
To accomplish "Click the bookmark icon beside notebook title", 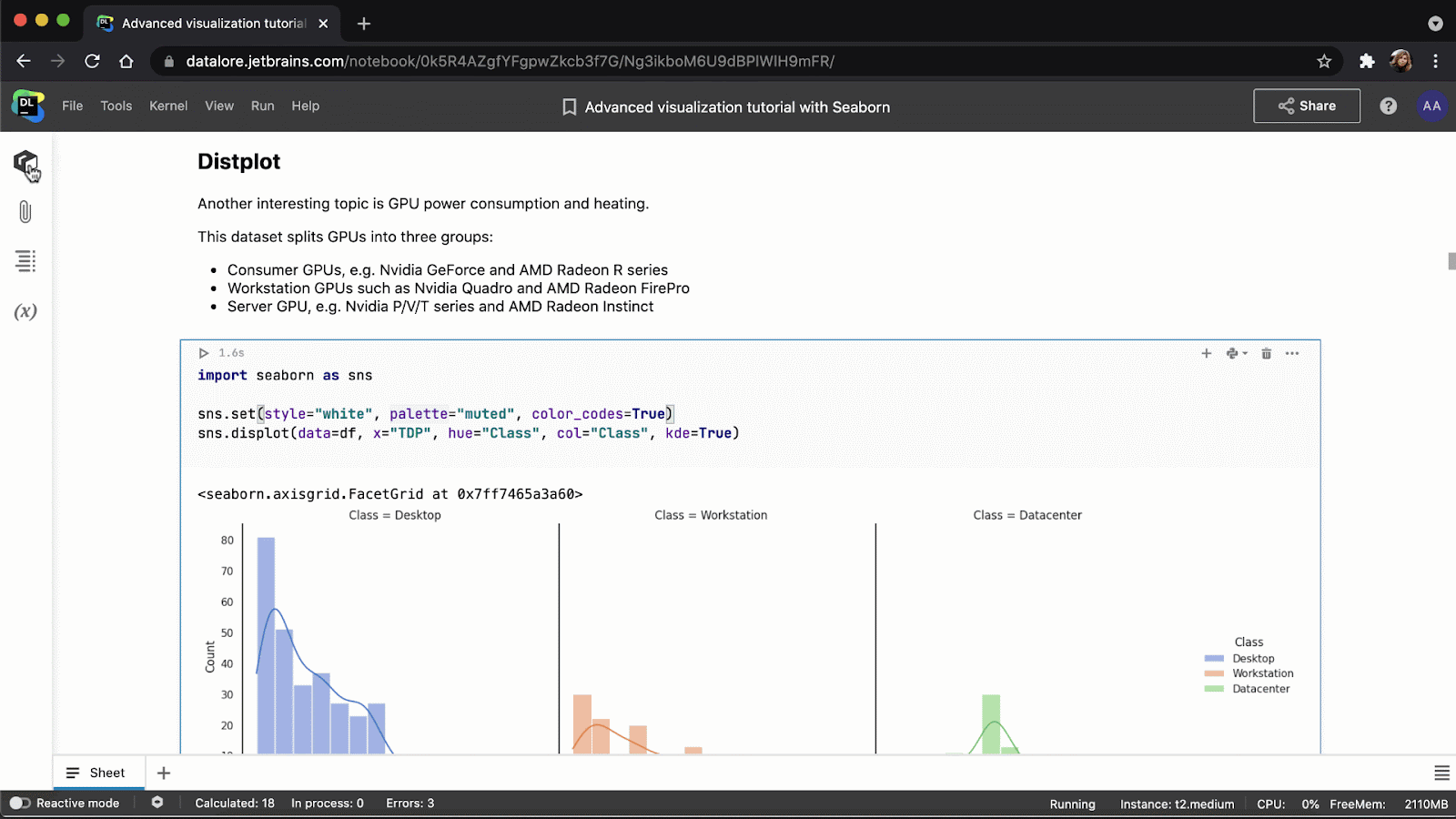I will point(570,107).
